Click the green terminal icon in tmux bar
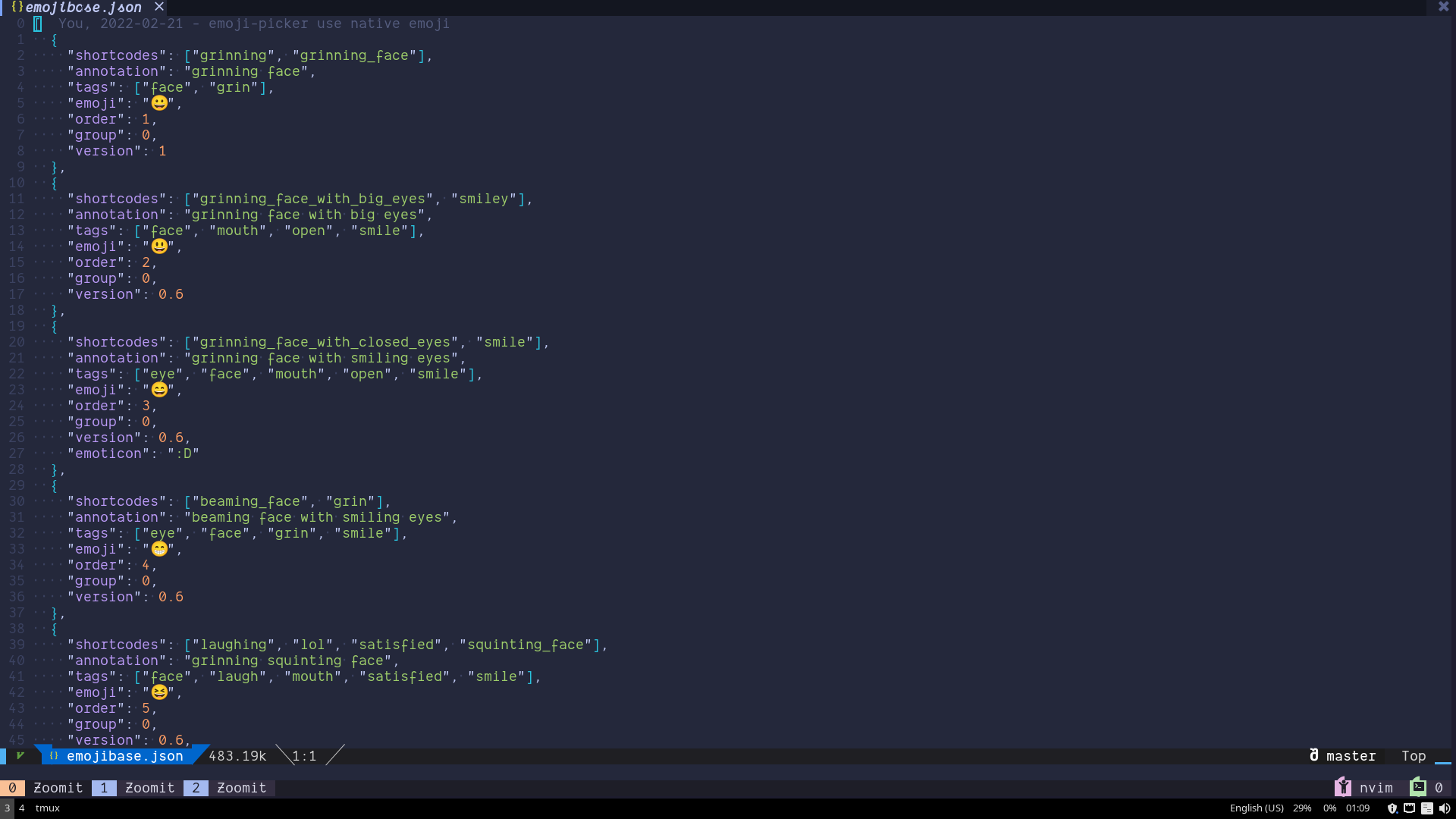 point(1418,786)
